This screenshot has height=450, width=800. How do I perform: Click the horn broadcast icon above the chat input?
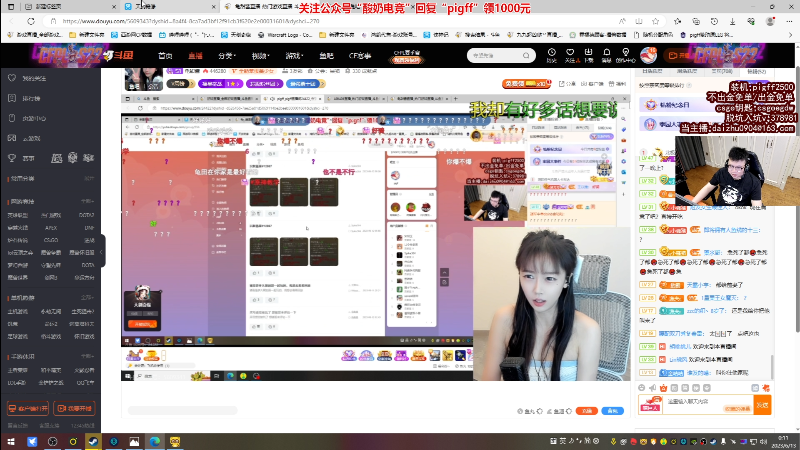(x=653, y=388)
